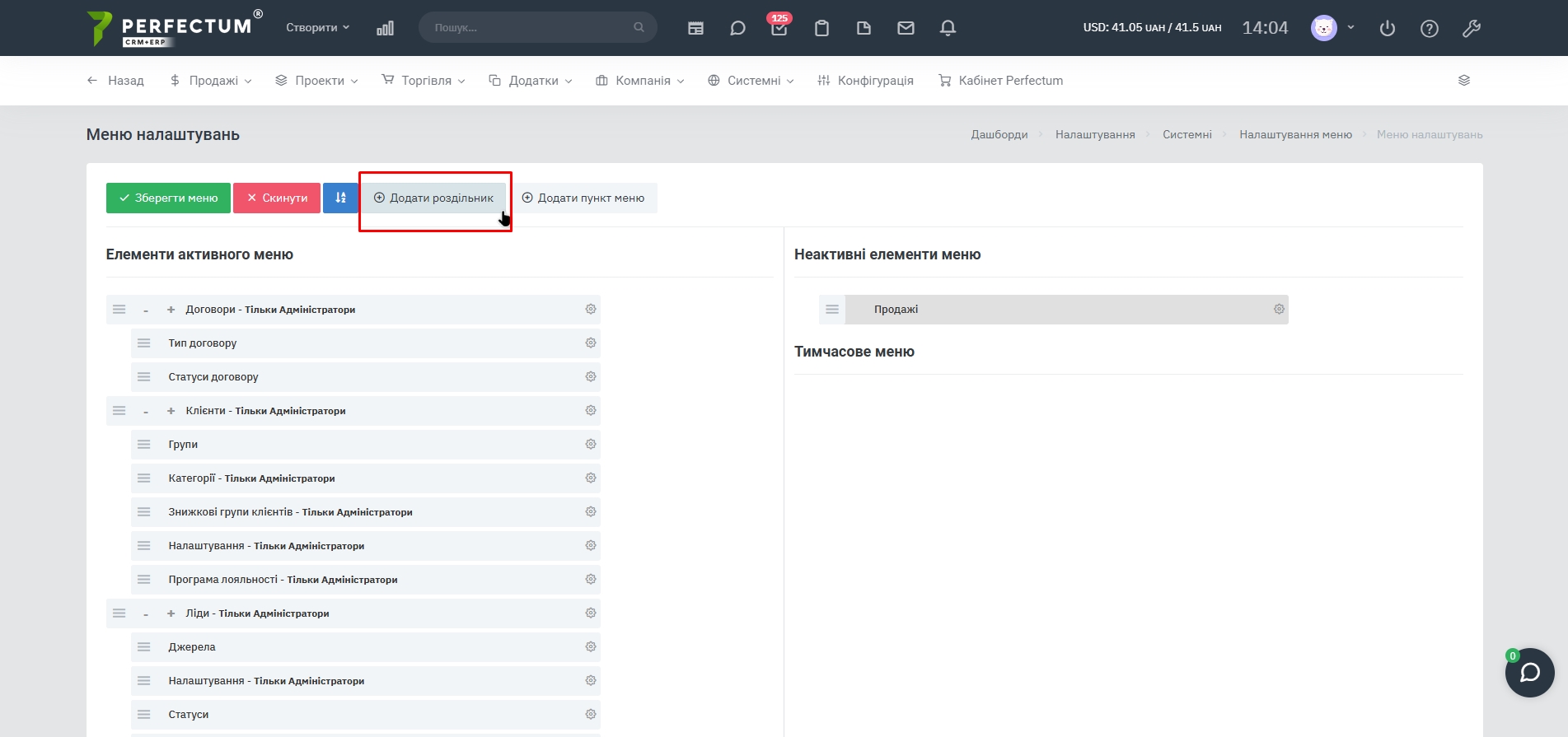Open the gear settings for Джерела
The width and height of the screenshot is (1568, 737).
591,646
